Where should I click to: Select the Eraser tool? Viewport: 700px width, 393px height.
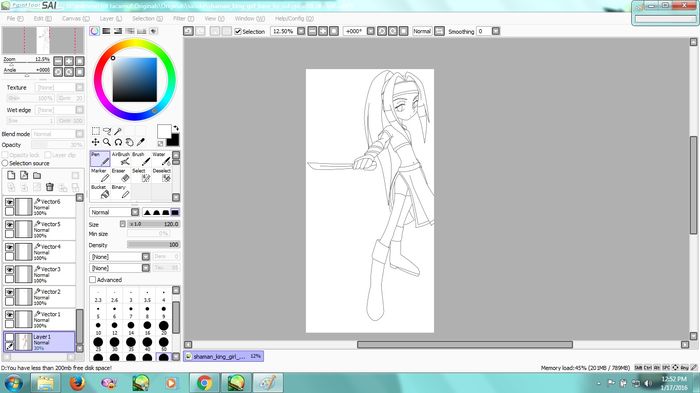pos(121,176)
